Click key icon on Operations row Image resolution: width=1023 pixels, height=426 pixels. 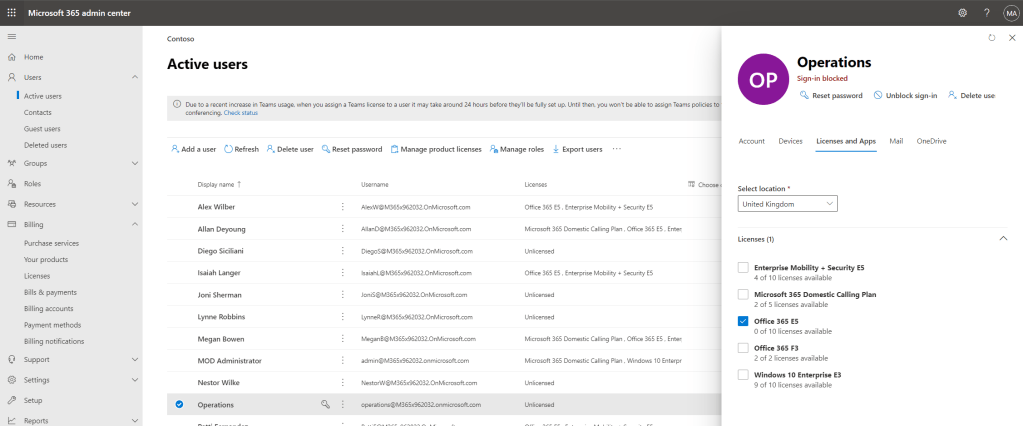click(324, 405)
